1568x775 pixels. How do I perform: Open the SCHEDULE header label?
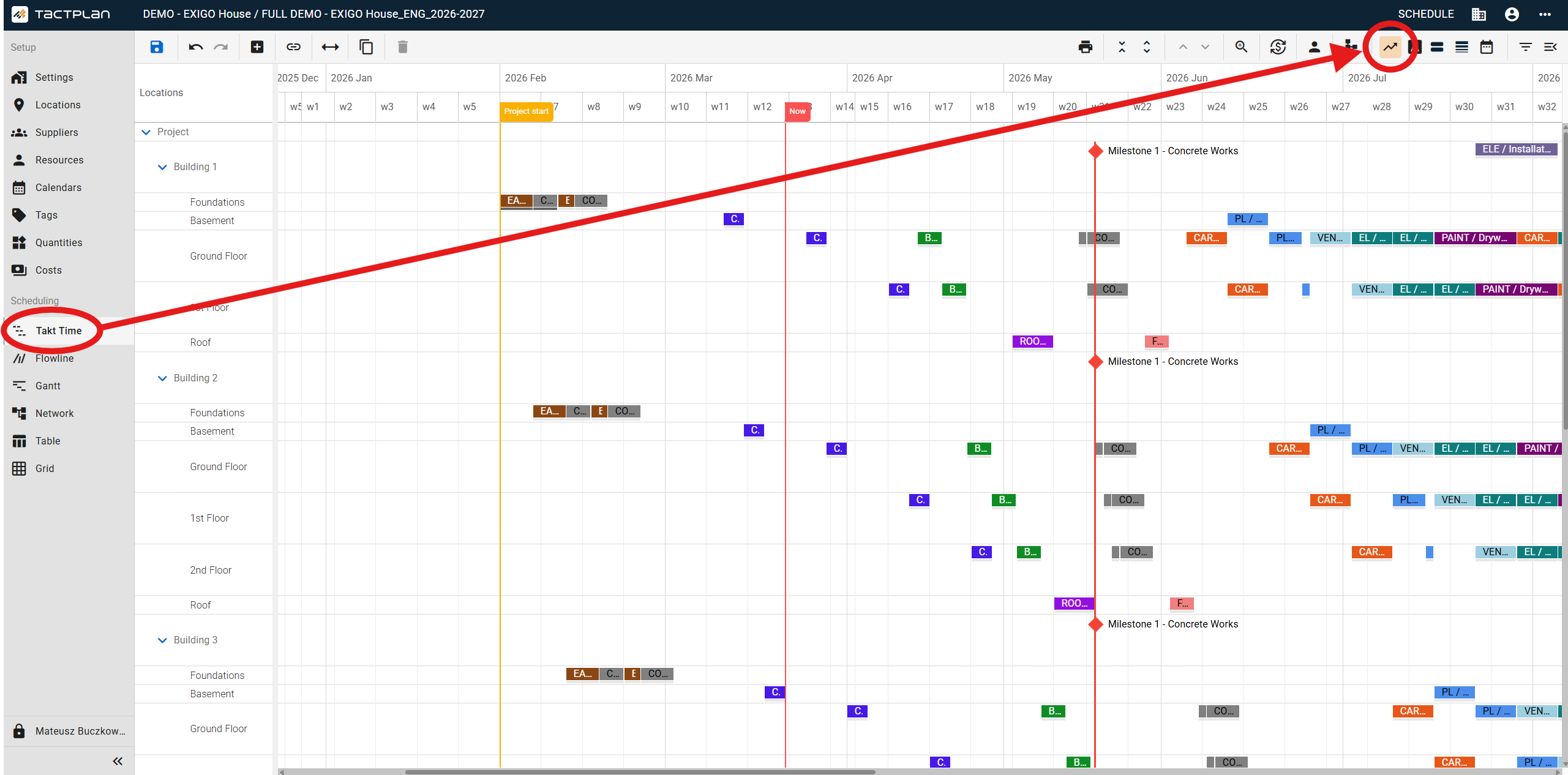click(1425, 14)
